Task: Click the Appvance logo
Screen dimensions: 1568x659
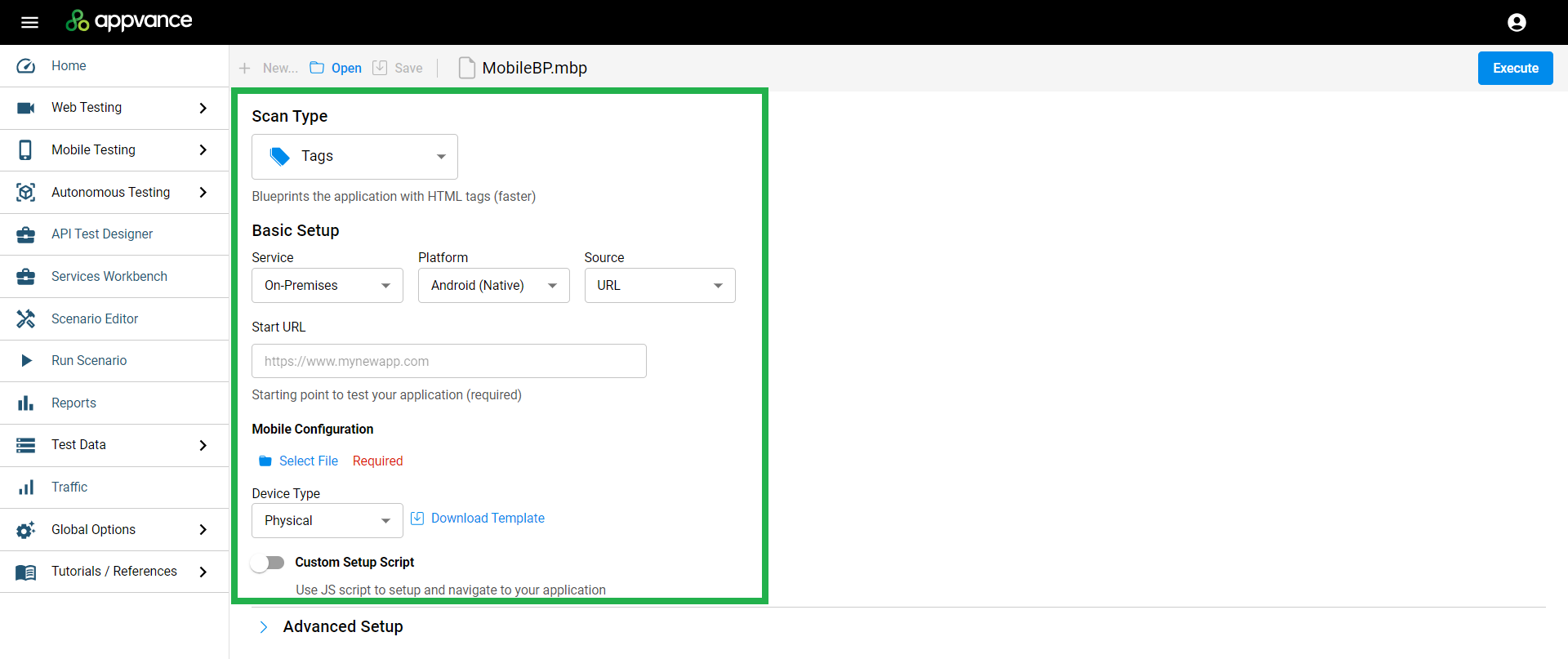Action: pyautogui.click(x=129, y=20)
